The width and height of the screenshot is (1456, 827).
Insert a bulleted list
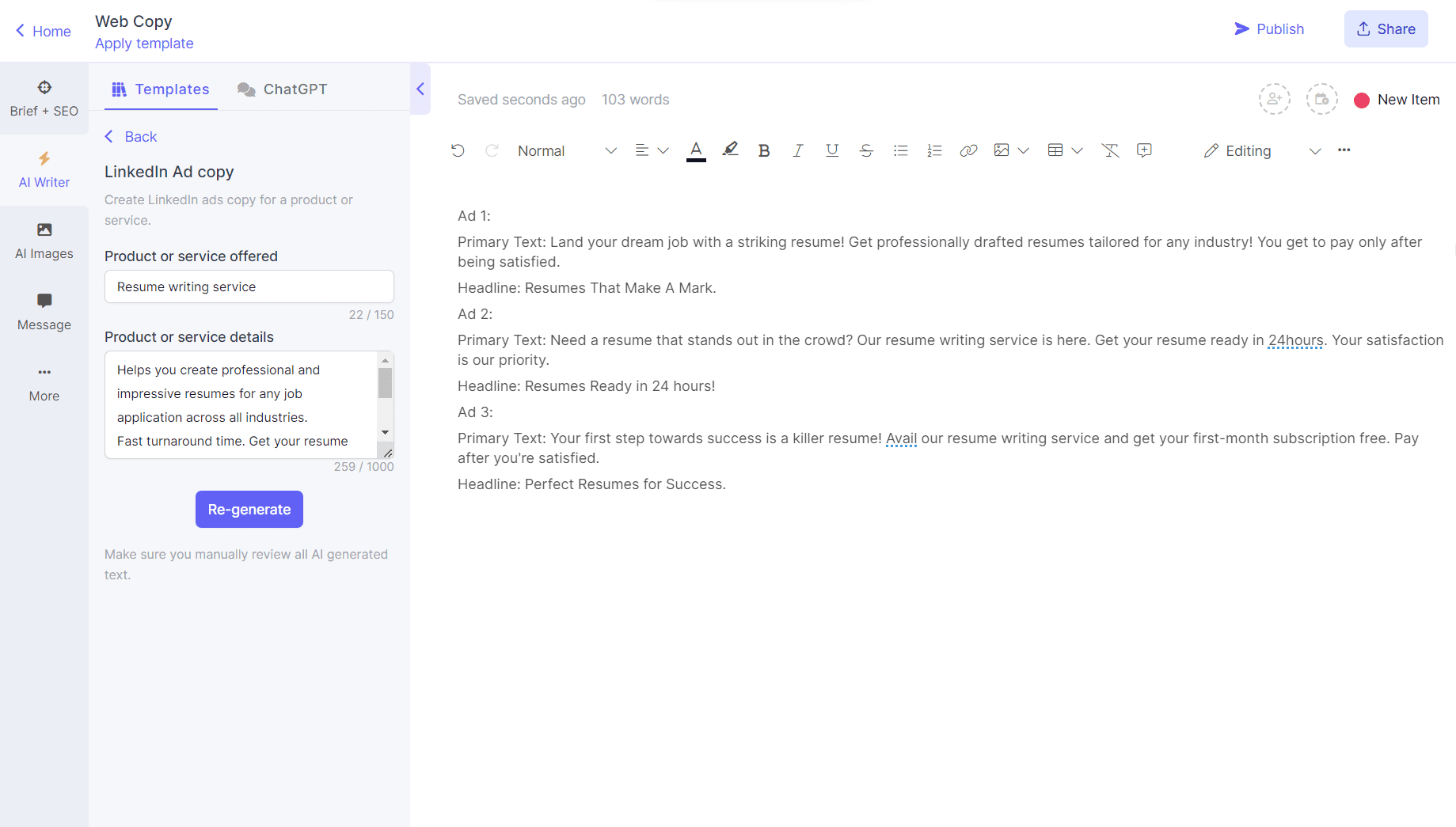[900, 150]
